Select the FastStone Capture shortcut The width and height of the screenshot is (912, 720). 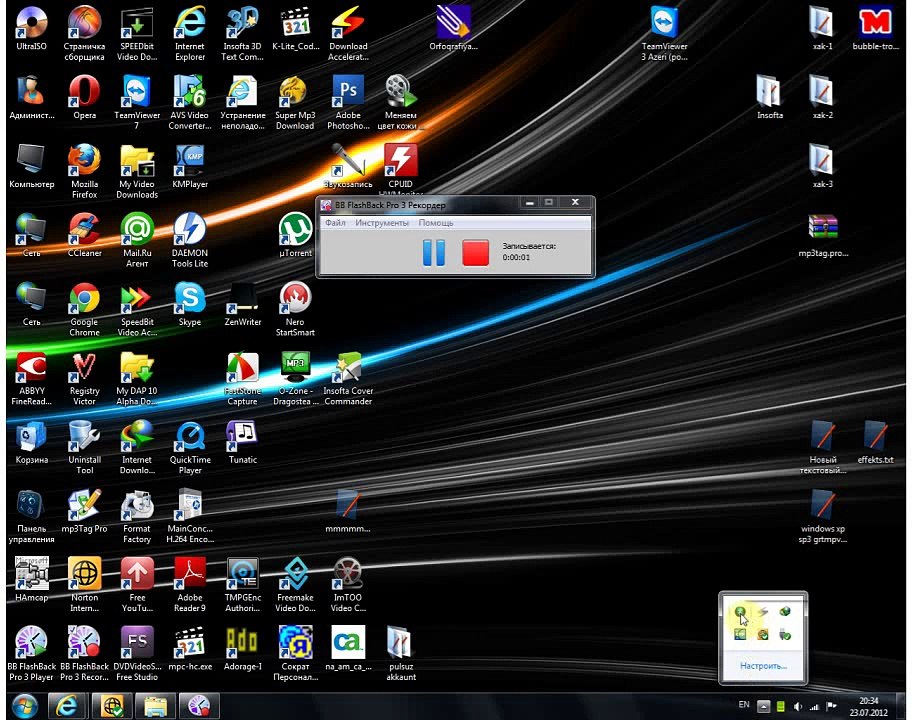pos(243,379)
